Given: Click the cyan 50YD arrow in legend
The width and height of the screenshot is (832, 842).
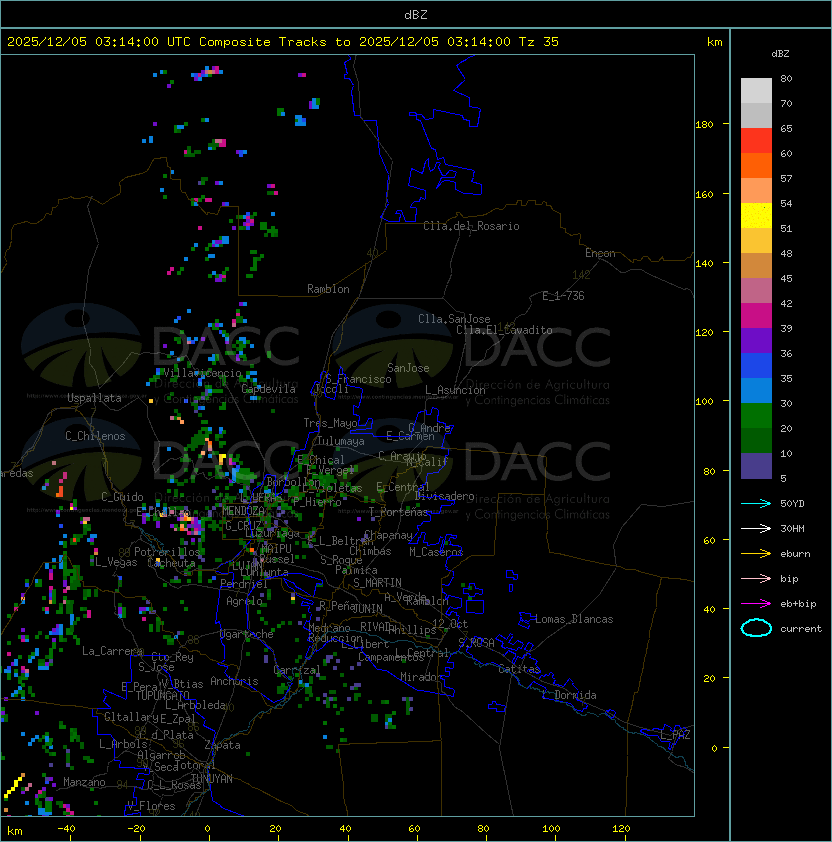Looking at the screenshot, I should point(756,503).
